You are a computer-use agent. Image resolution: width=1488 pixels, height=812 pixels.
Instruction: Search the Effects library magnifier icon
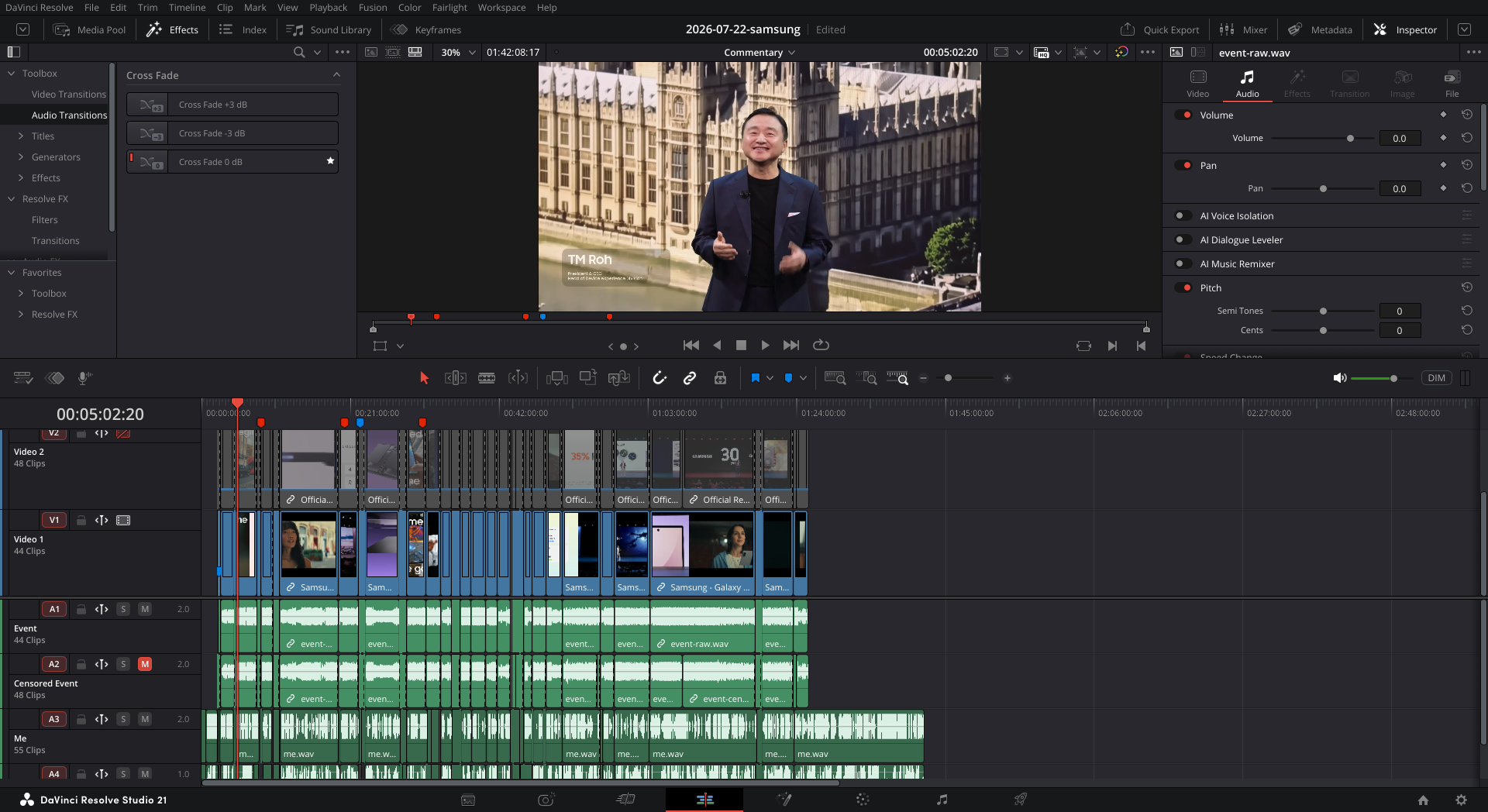point(299,52)
